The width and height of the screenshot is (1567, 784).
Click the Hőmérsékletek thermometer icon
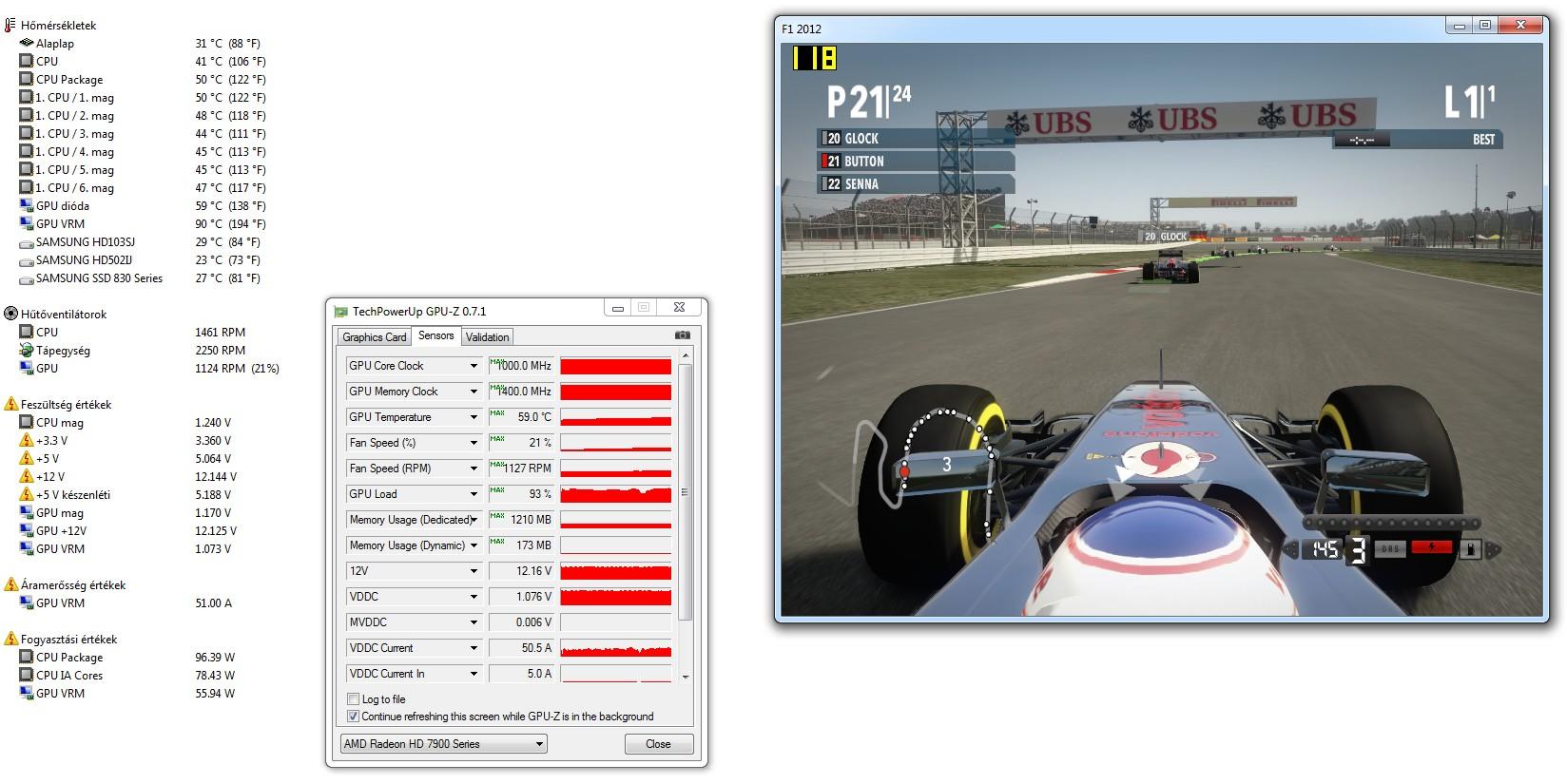[x=10, y=25]
